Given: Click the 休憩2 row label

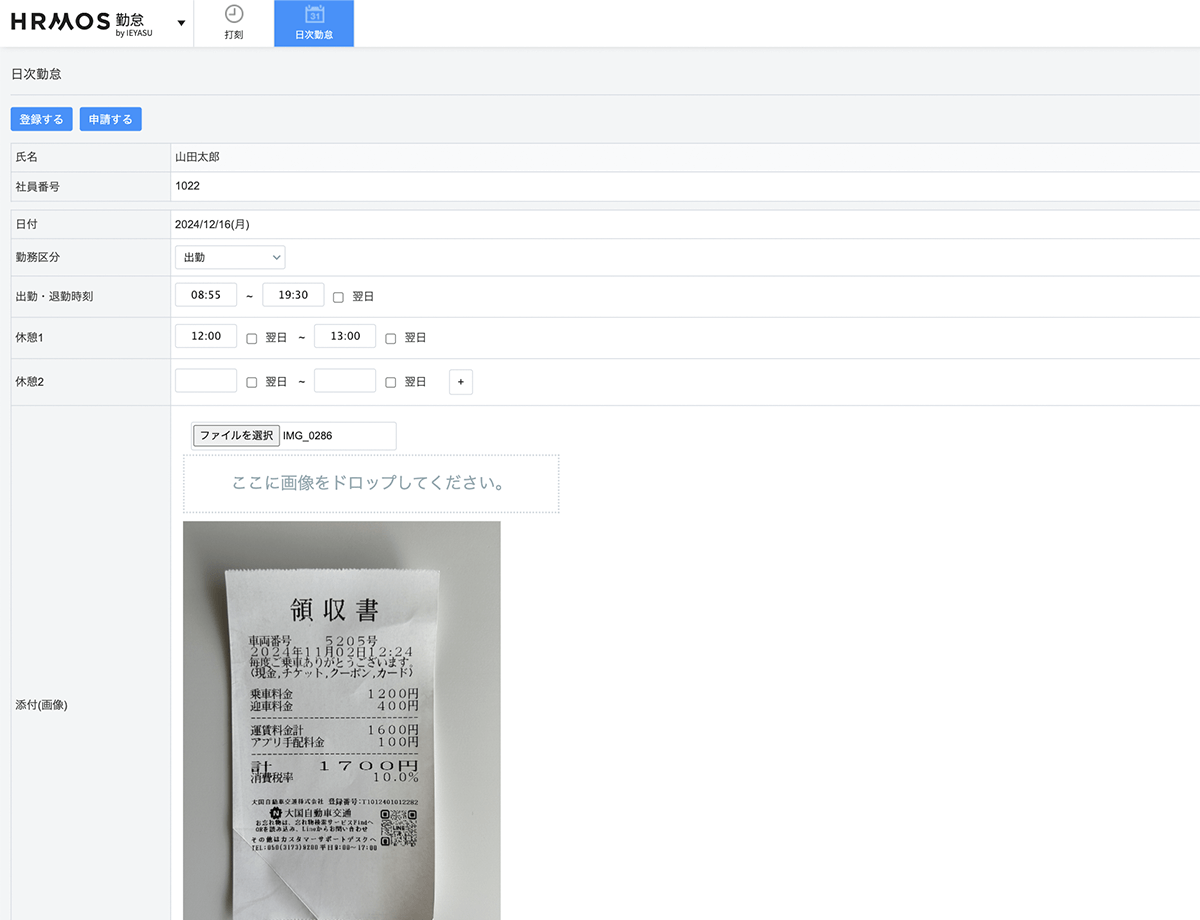Looking at the screenshot, I should click(30, 382).
